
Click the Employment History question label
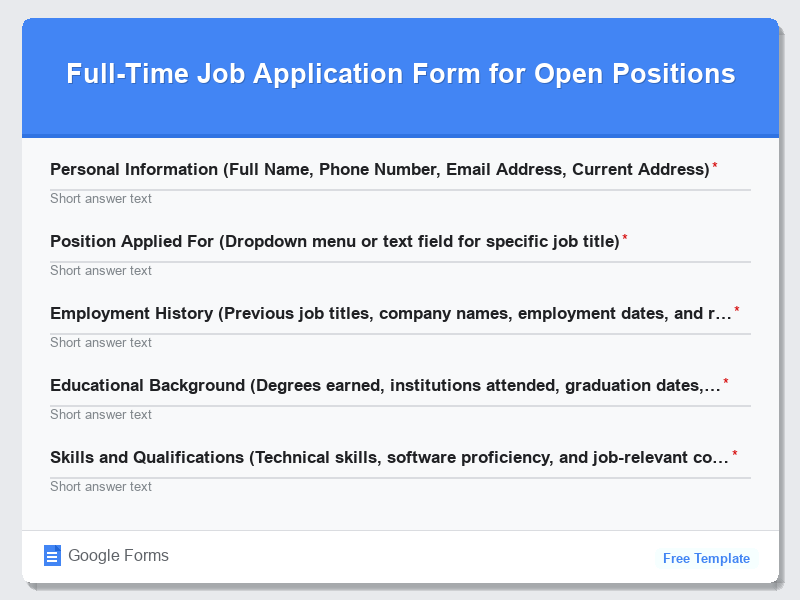click(388, 313)
